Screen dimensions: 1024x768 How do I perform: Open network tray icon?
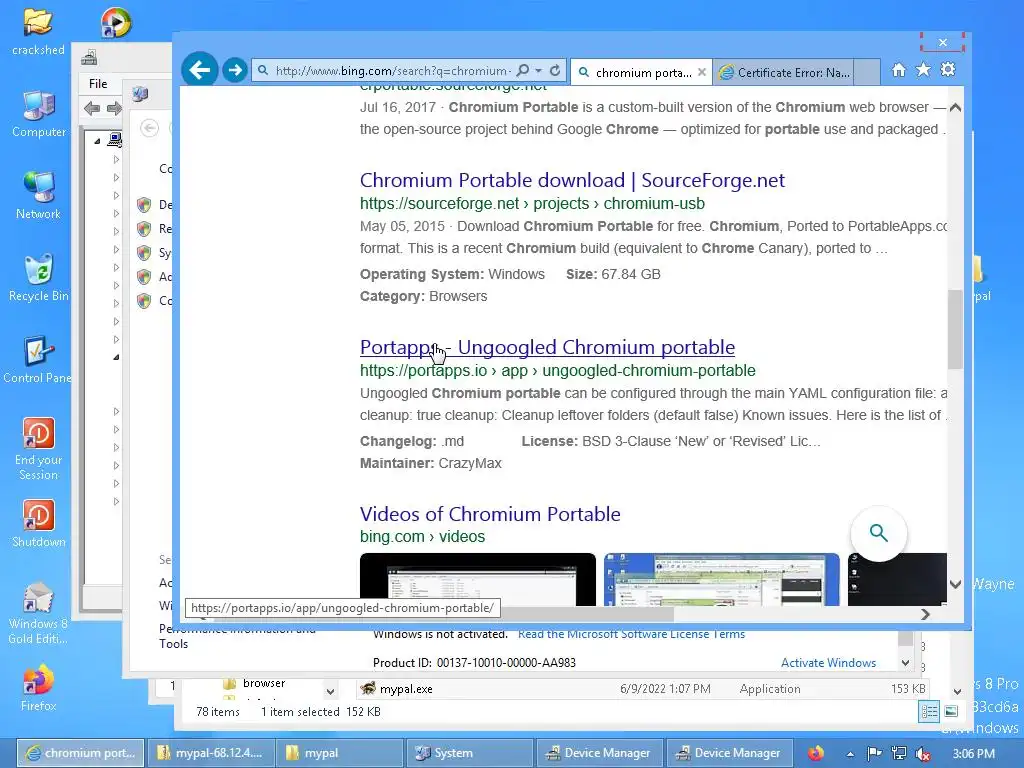[x=899, y=754]
